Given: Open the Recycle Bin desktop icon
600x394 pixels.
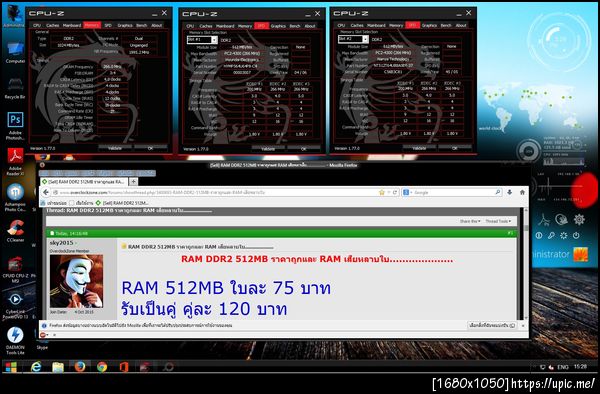Looking at the screenshot, I should coord(15,88).
